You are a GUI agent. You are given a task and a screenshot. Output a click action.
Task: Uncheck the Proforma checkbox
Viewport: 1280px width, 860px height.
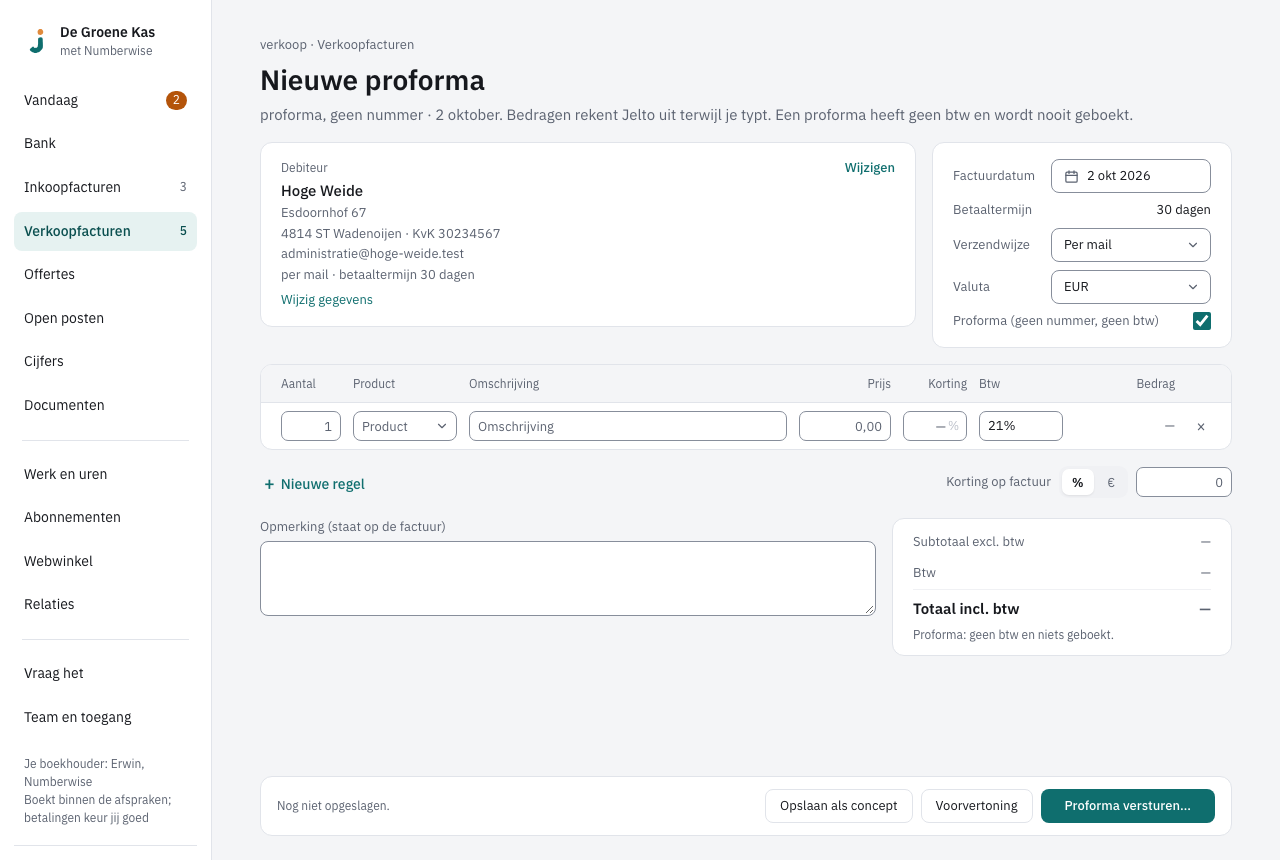(1202, 321)
